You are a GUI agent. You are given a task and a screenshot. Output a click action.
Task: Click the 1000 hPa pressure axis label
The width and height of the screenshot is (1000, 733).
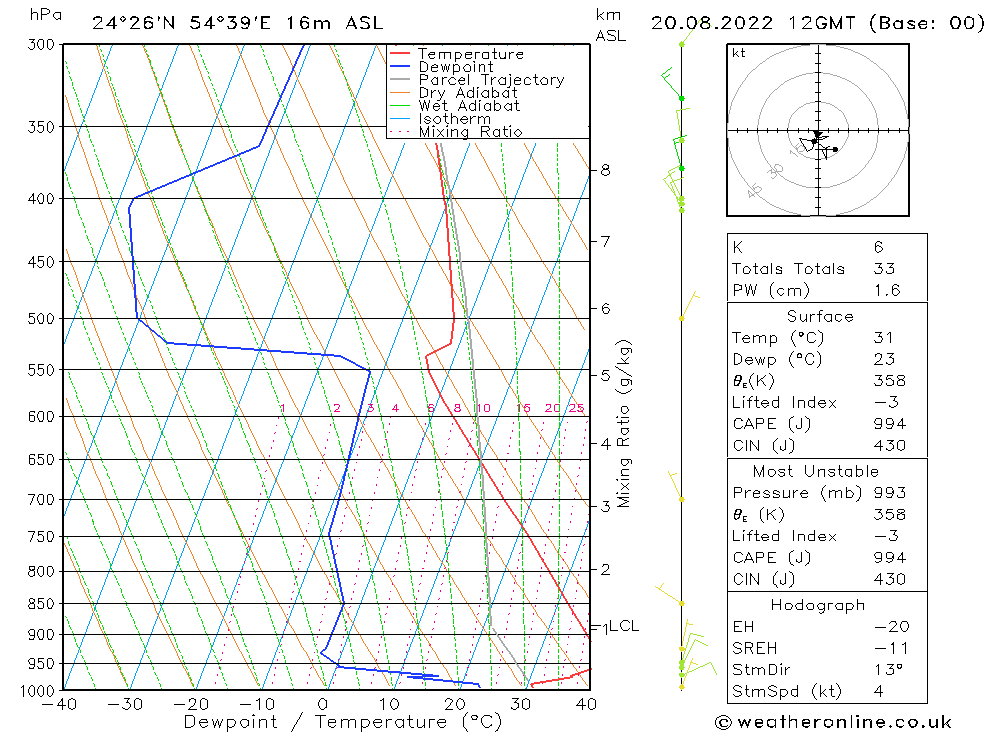click(38, 692)
